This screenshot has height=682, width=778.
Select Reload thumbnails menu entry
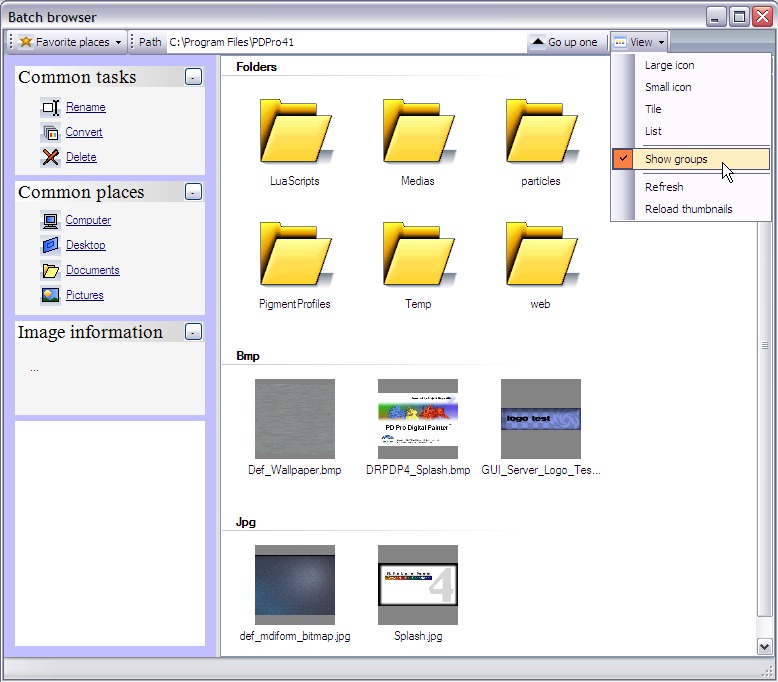(x=688, y=209)
